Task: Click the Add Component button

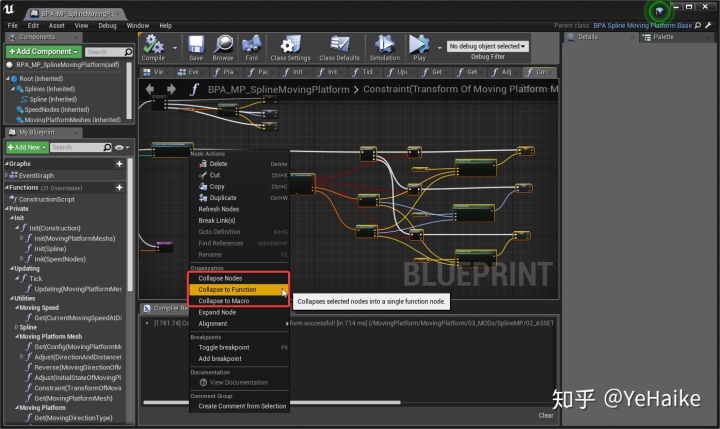Action: (x=44, y=51)
